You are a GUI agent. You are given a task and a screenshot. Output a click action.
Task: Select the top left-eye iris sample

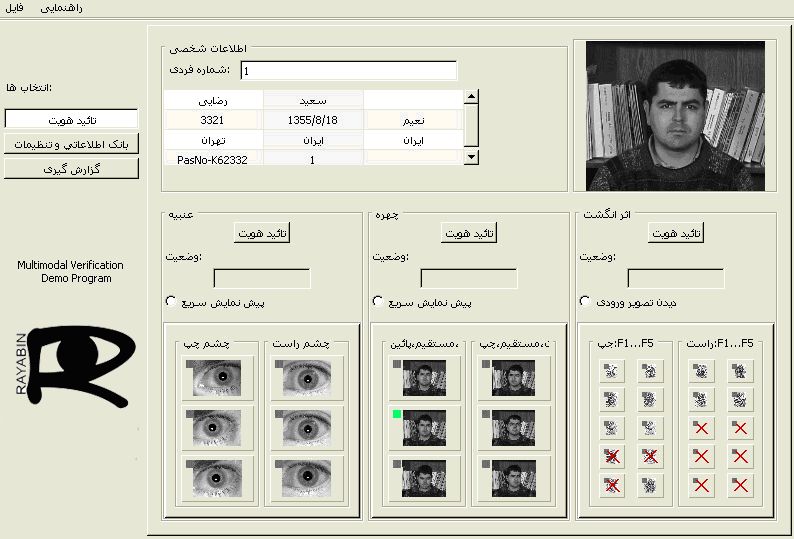click(218, 377)
